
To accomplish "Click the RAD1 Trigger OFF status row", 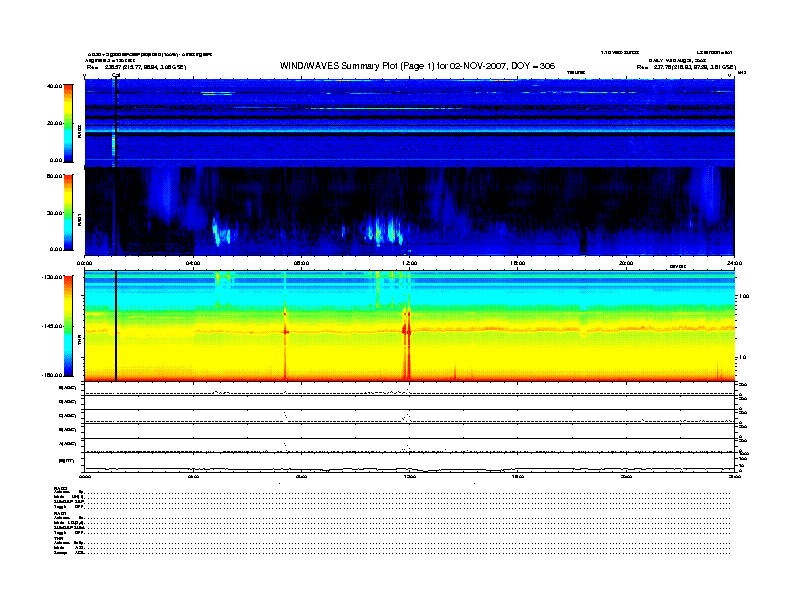I will click(392, 532).
